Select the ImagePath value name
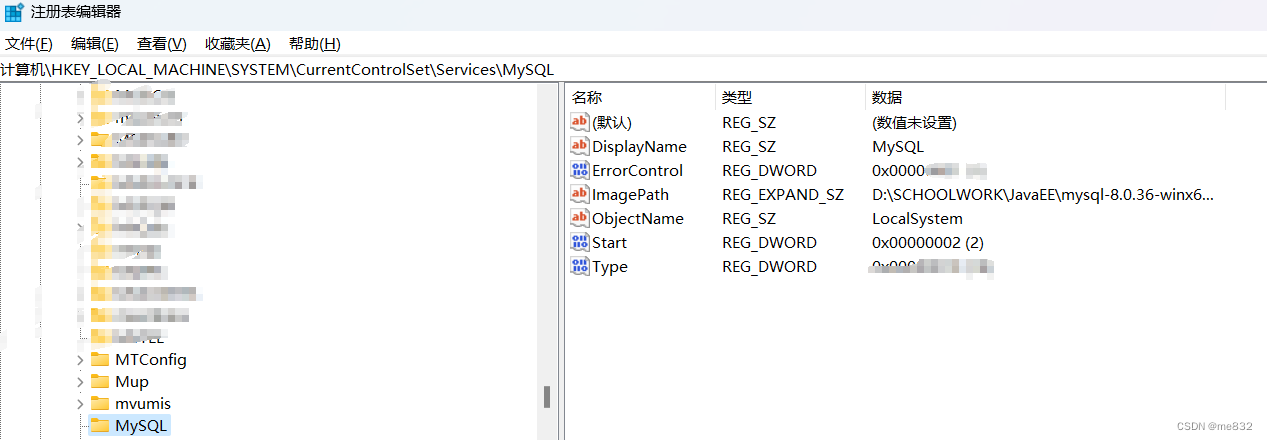The width and height of the screenshot is (1267, 440). 630,194
